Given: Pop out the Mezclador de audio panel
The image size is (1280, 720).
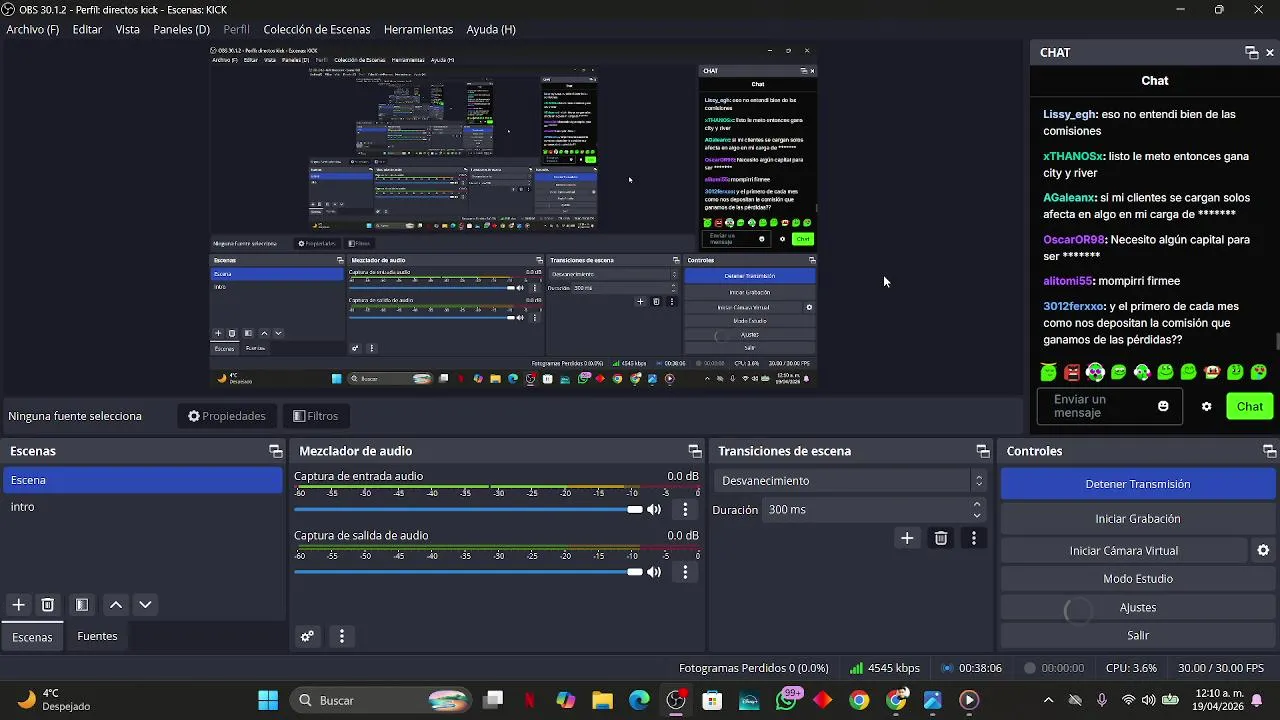Looking at the screenshot, I should click(695, 451).
